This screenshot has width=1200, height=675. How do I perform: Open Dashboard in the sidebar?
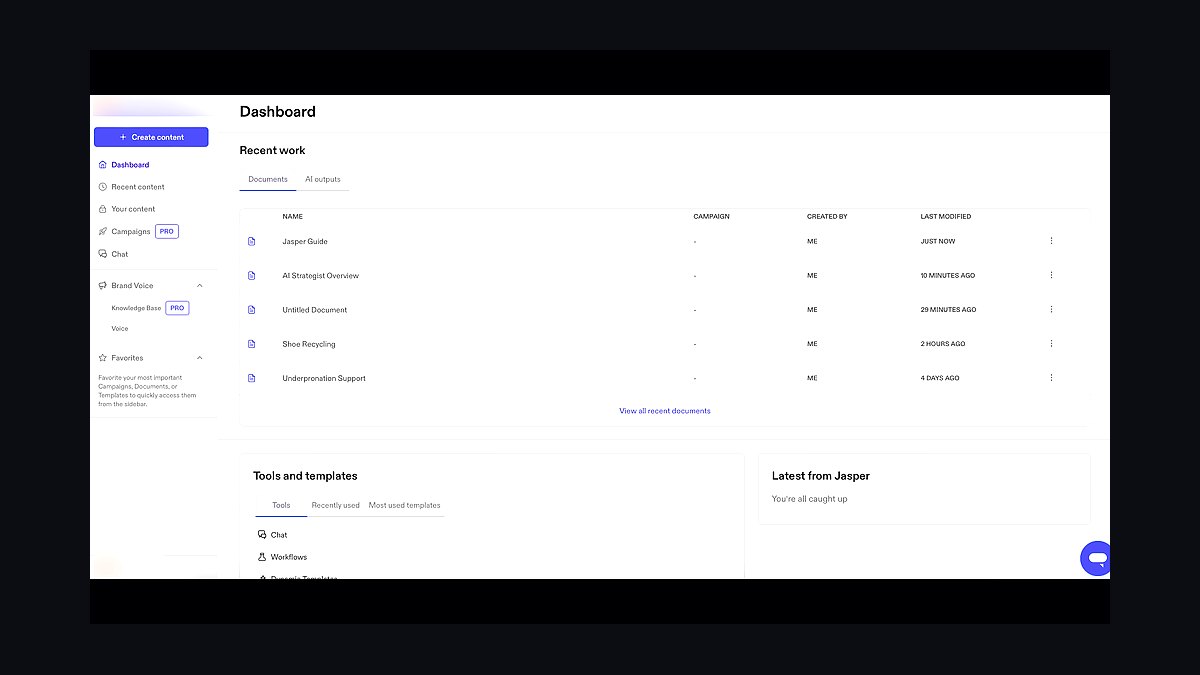pyautogui.click(x=130, y=165)
